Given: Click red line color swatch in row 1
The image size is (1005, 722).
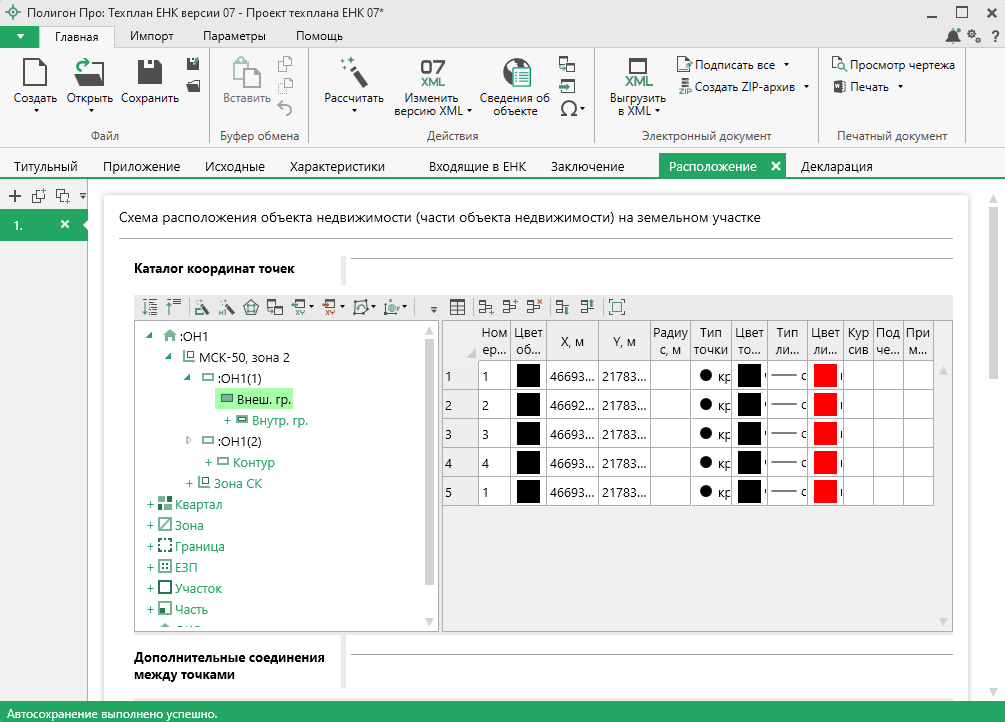Looking at the screenshot, I should point(825,376).
